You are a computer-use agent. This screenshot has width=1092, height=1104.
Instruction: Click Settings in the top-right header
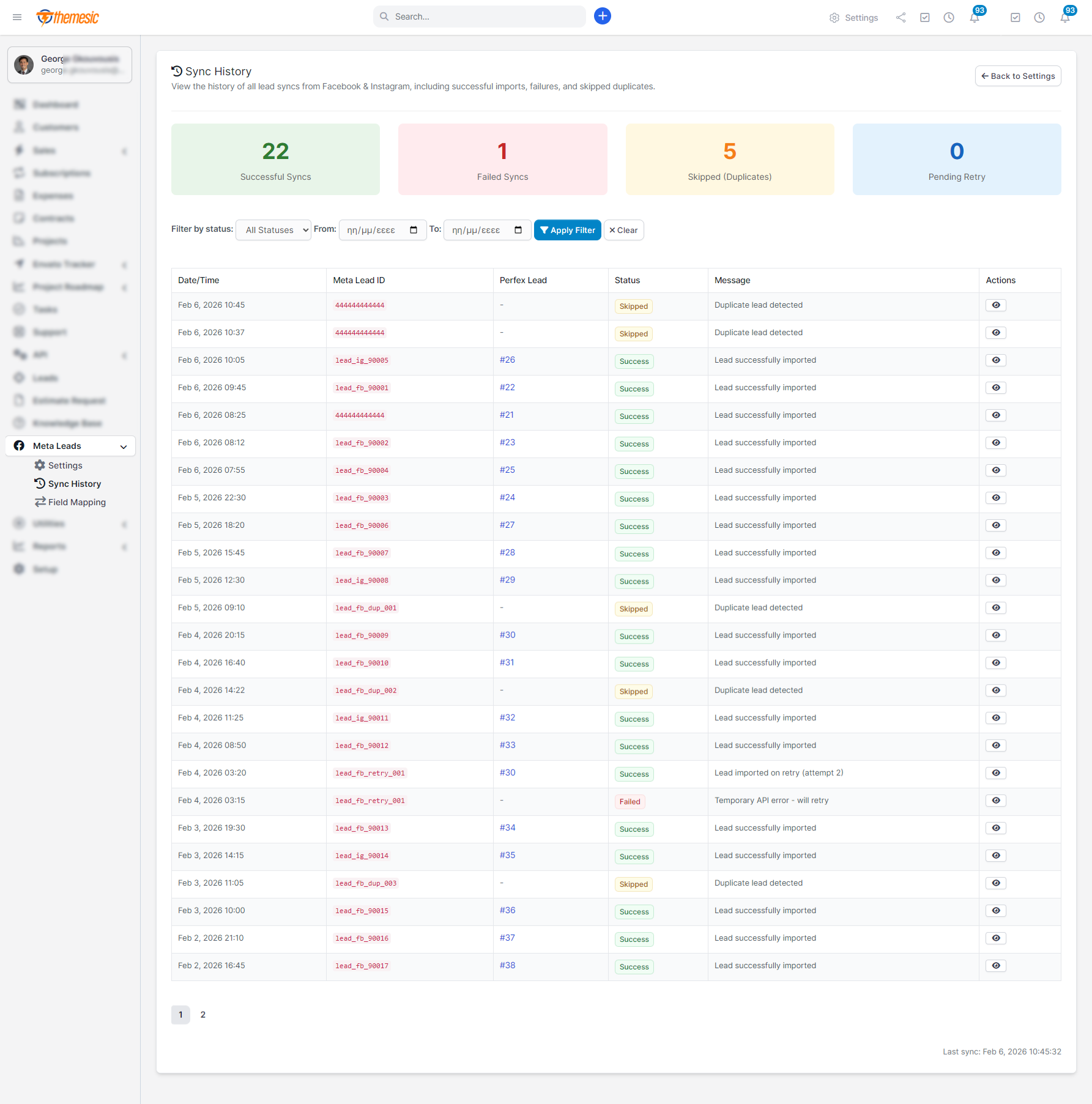tap(855, 18)
